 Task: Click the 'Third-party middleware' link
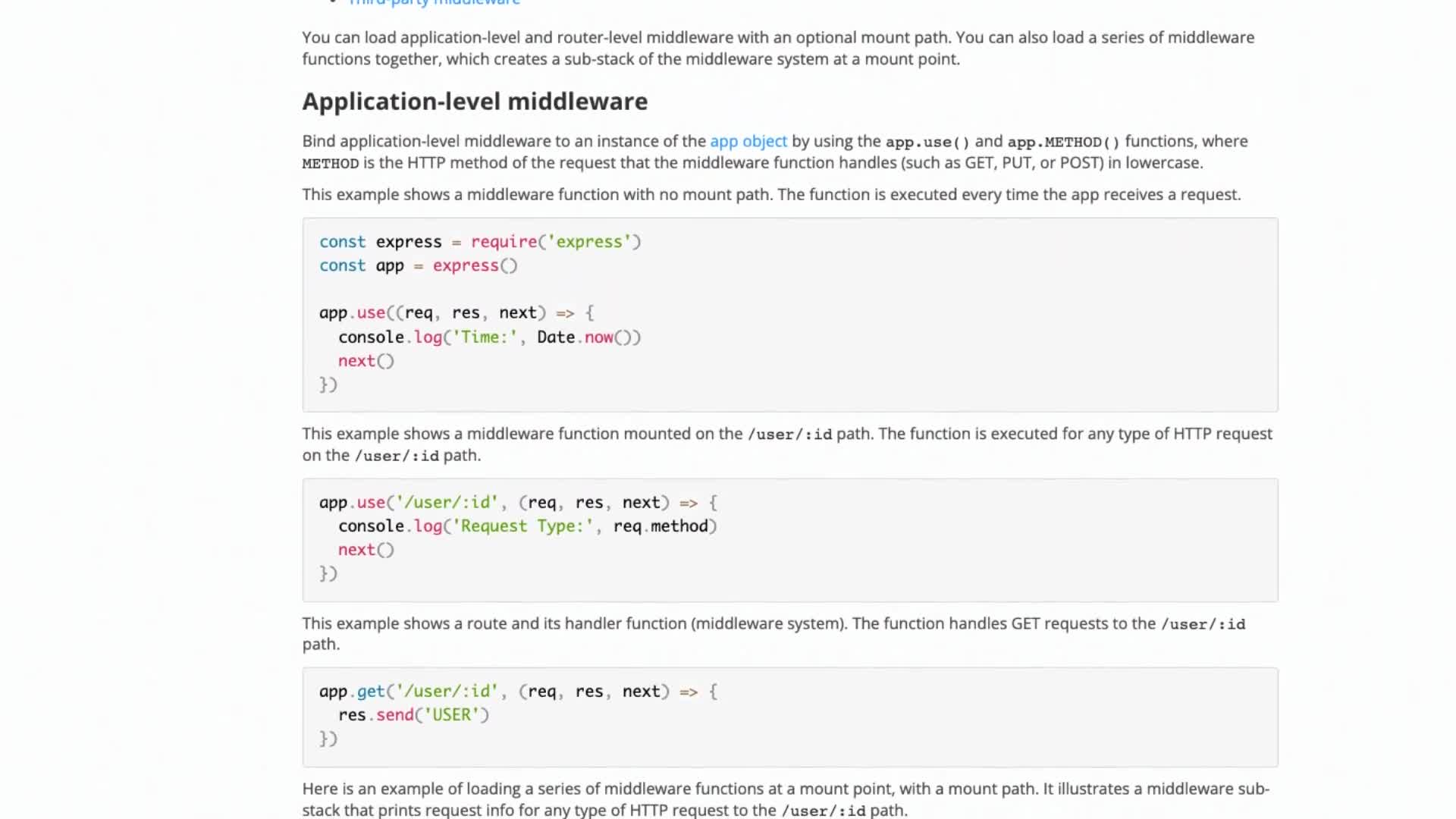tap(433, 4)
